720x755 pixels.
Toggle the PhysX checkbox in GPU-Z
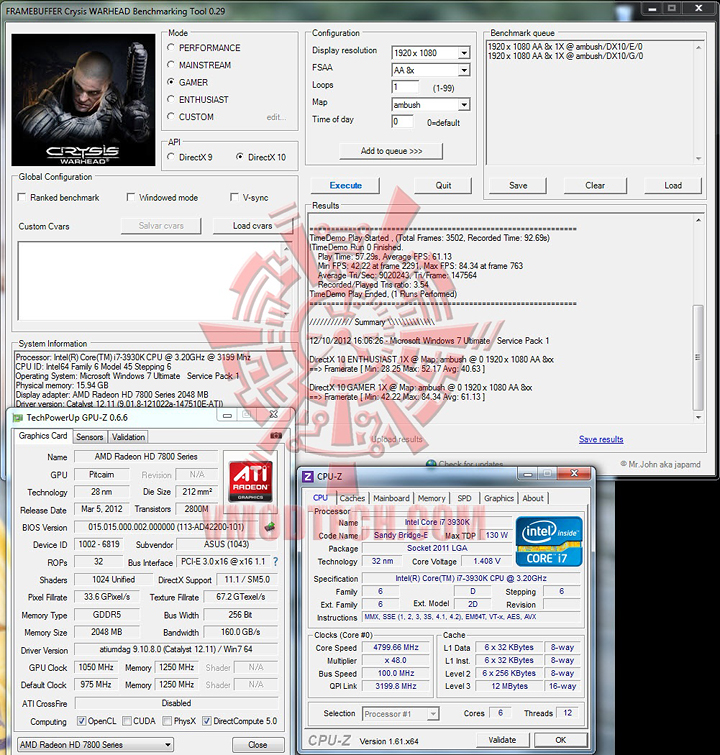tap(167, 721)
